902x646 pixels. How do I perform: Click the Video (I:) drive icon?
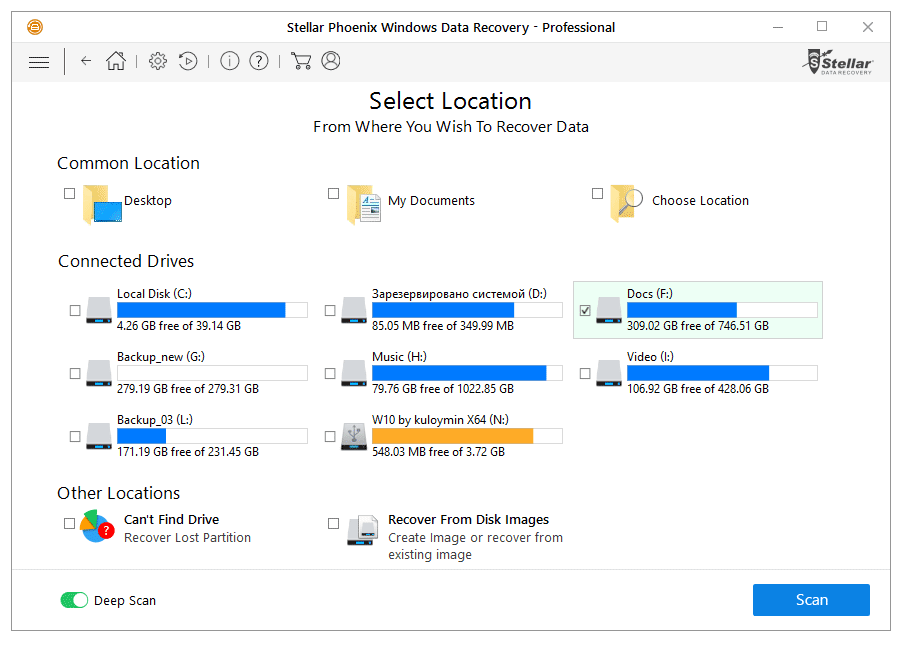pos(609,373)
